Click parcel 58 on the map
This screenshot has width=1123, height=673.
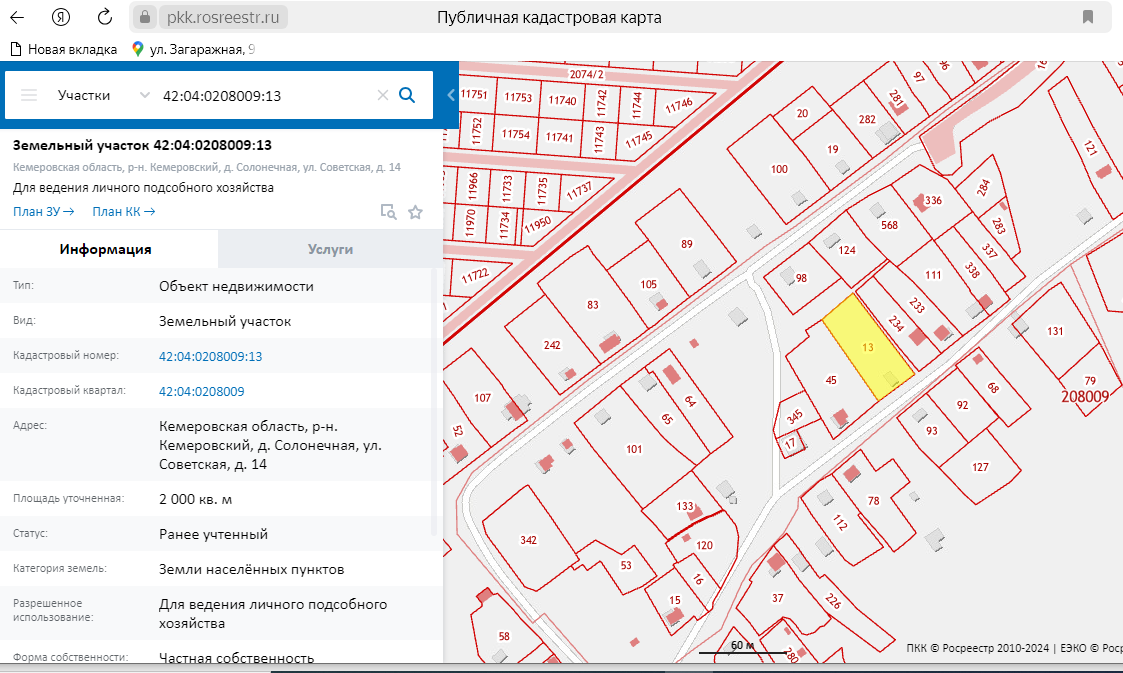(x=504, y=636)
